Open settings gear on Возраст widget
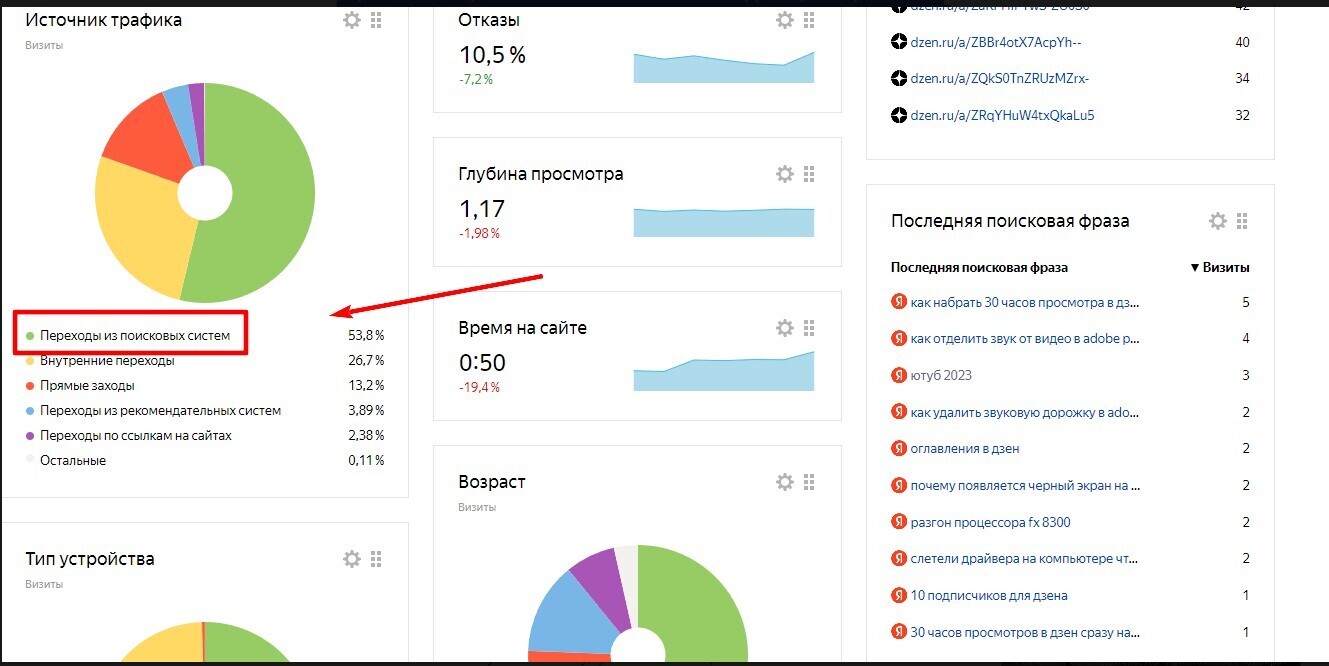The height and width of the screenshot is (666, 1329). (x=785, y=481)
